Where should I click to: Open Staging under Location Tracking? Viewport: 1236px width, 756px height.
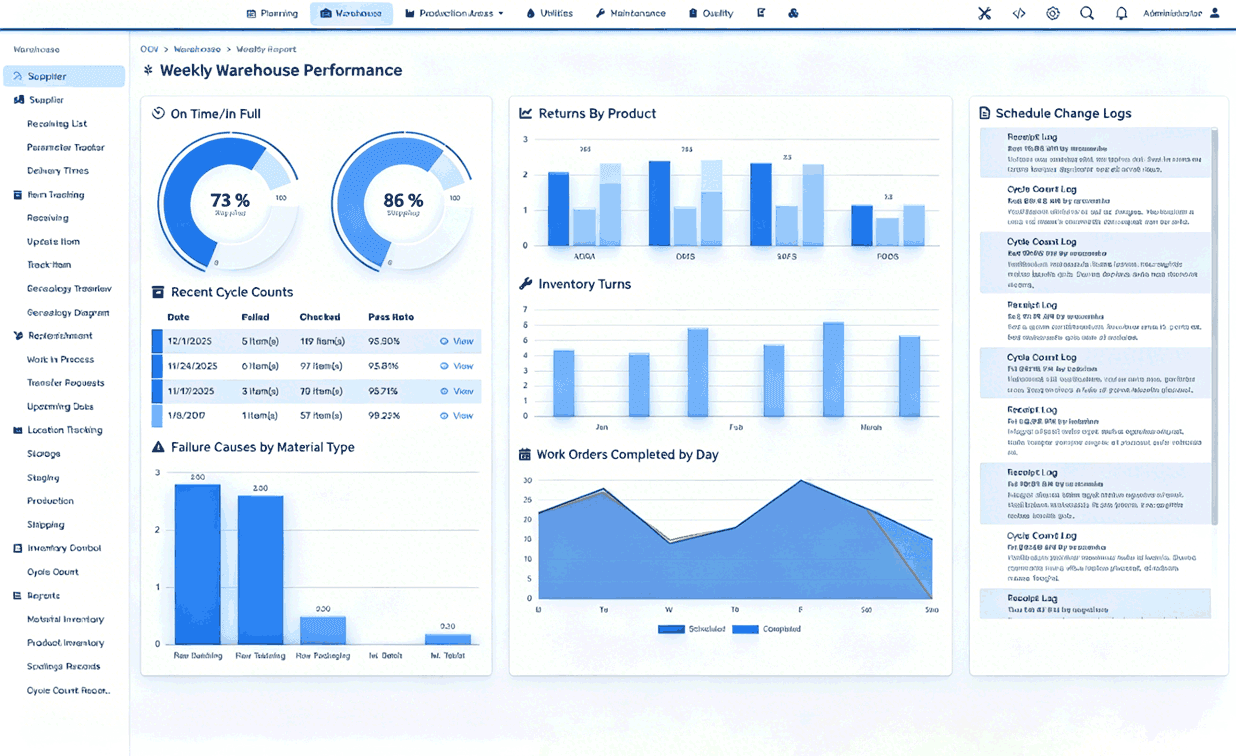43,478
